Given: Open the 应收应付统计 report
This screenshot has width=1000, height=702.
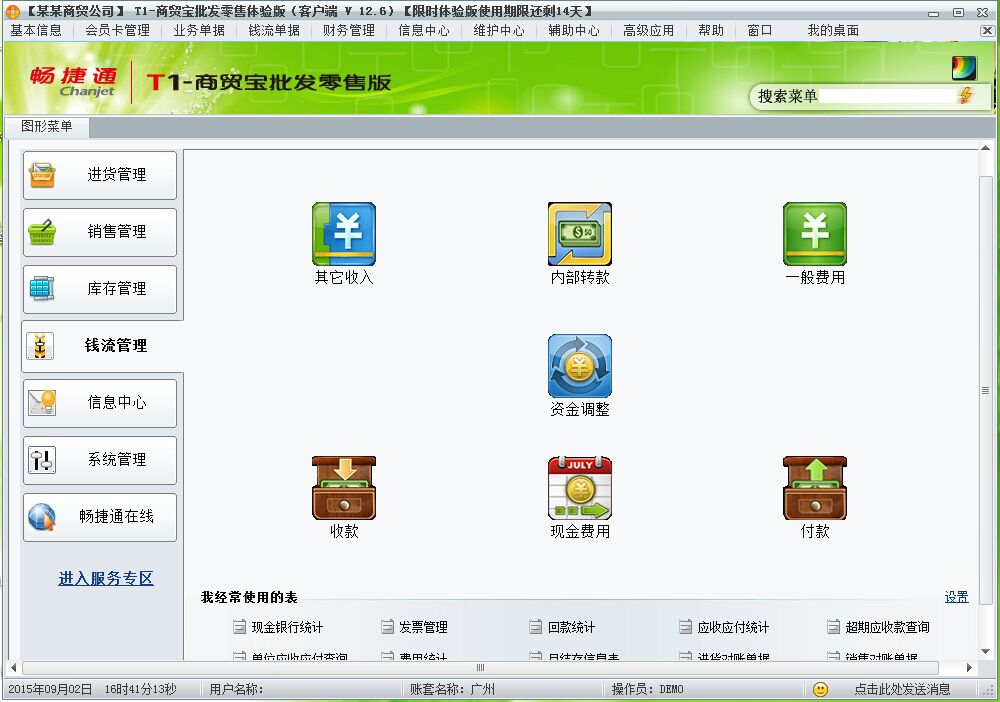Looking at the screenshot, I should coord(733,627).
